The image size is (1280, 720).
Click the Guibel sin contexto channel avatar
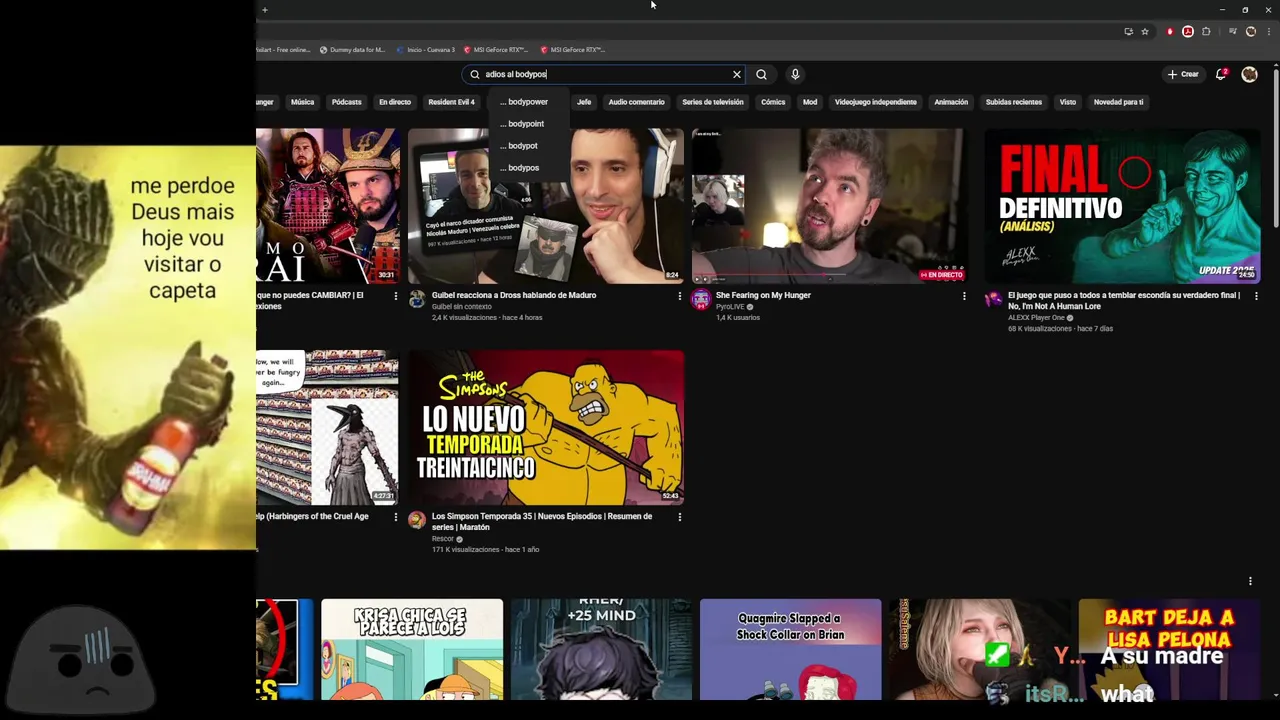pyautogui.click(x=417, y=299)
